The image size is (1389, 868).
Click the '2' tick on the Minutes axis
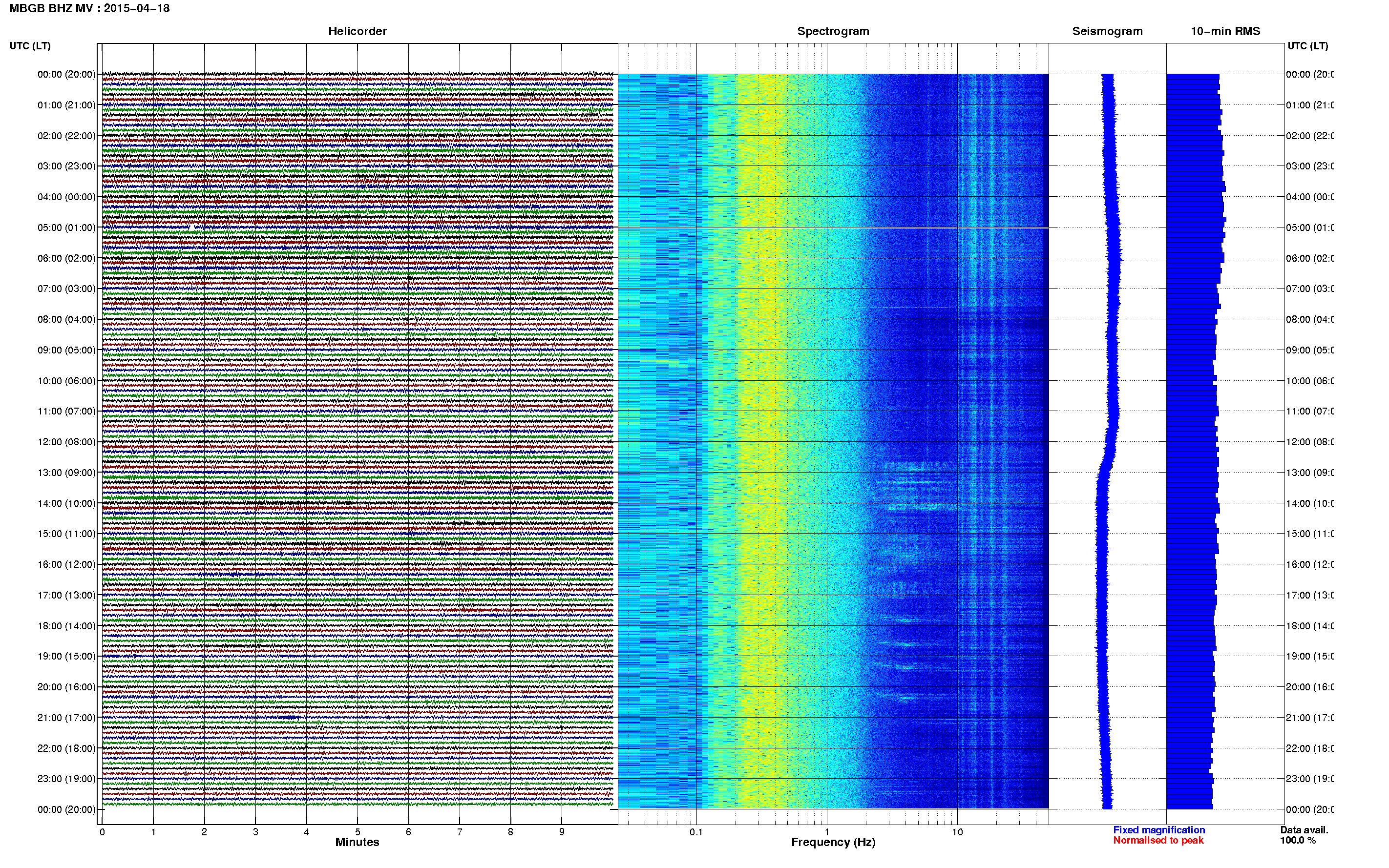(205, 832)
